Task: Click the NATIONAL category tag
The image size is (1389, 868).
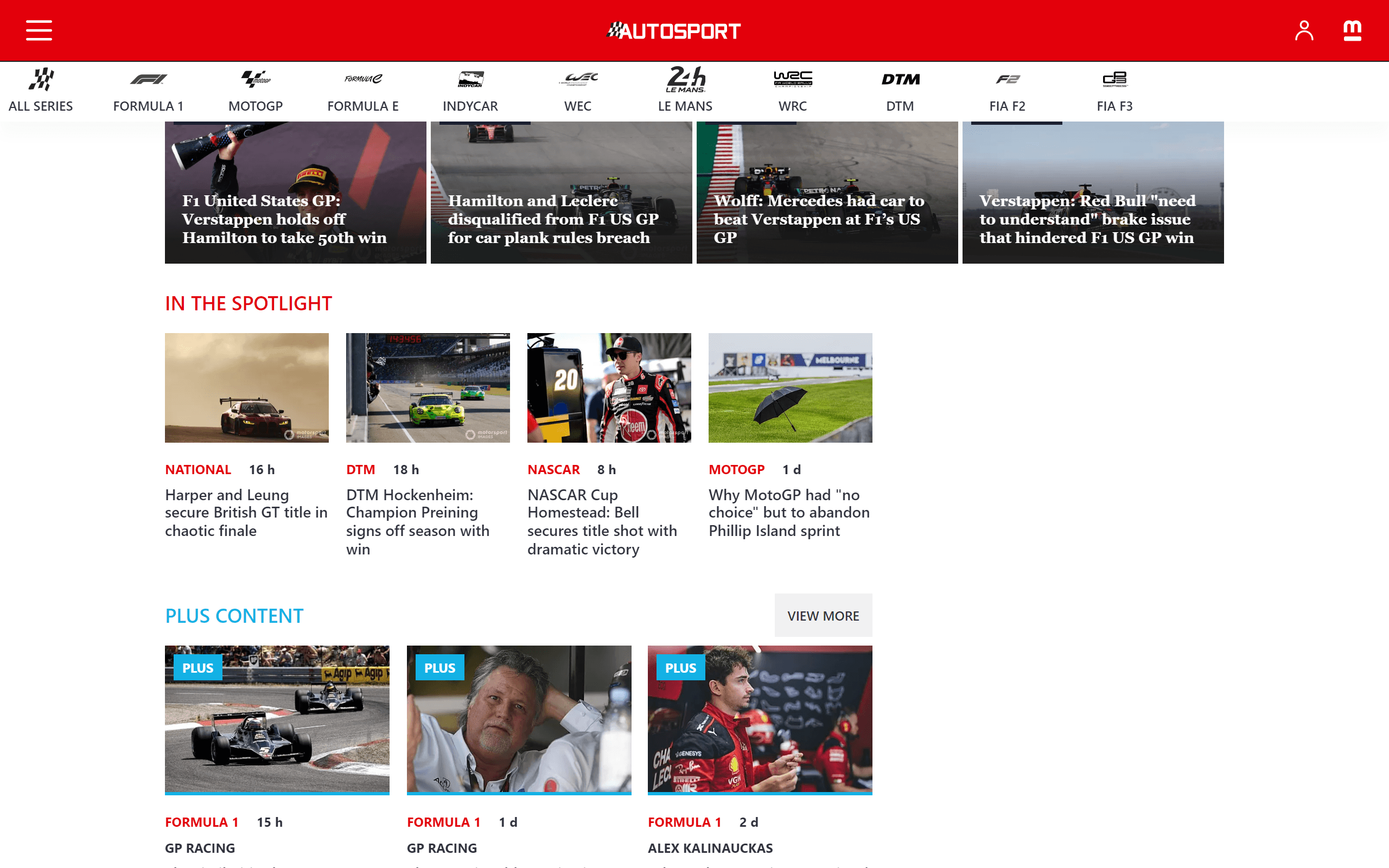Action: (198, 470)
